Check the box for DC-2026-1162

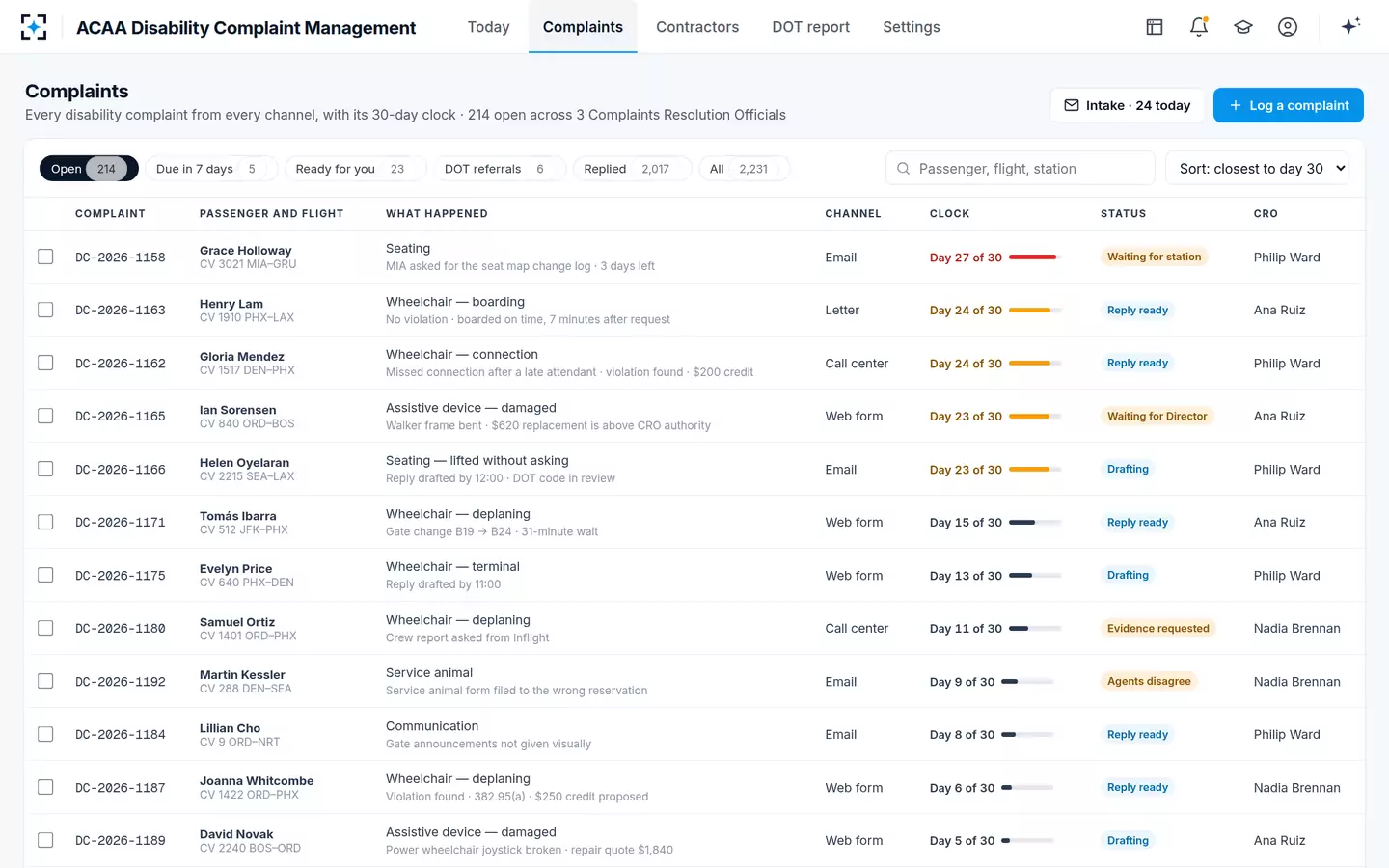tap(45, 363)
